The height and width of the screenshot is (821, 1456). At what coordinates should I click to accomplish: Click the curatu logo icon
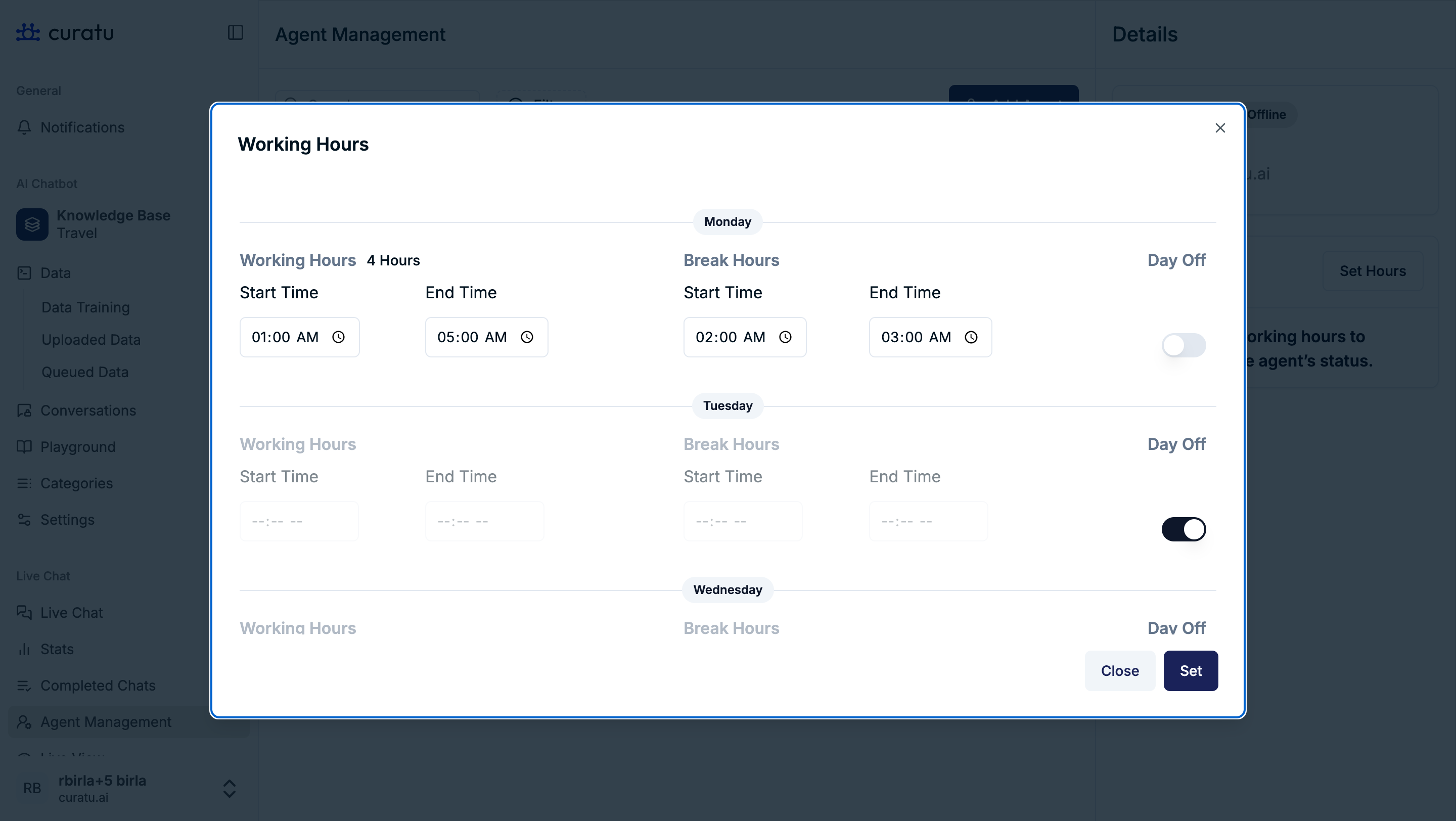click(x=28, y=32)
